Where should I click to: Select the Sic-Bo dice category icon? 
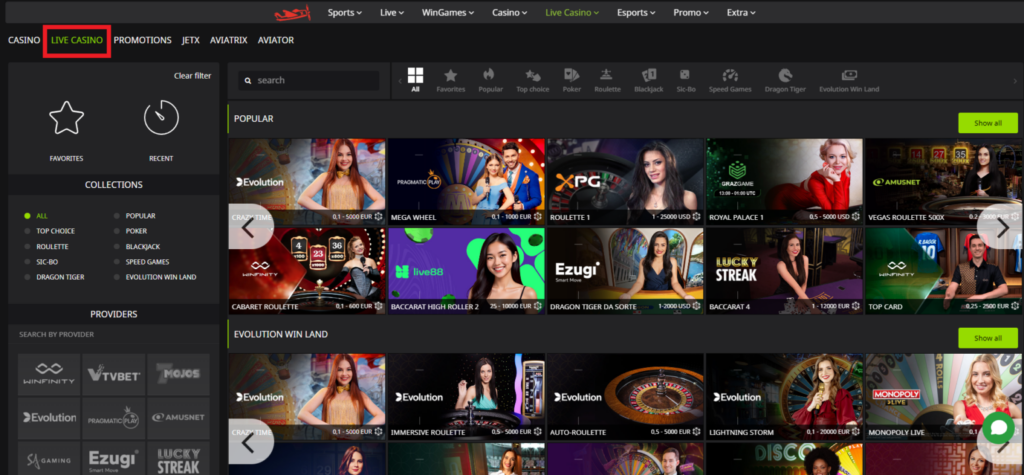point(684,75)
